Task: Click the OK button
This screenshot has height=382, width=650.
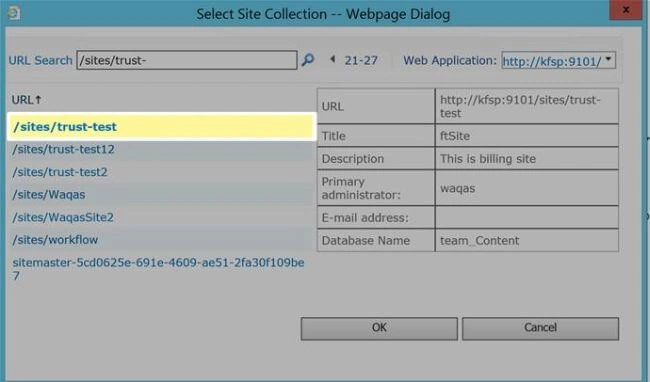Action: pos(379,328)
